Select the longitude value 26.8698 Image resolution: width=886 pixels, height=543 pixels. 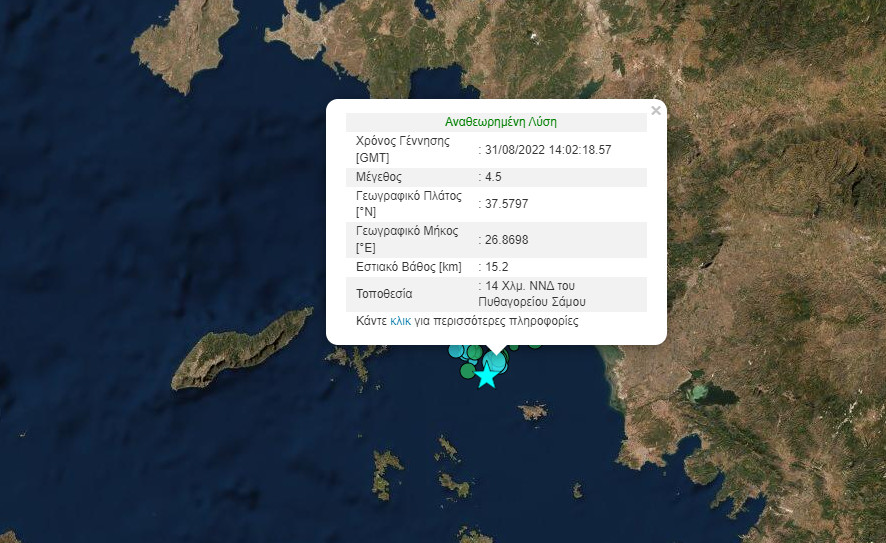click(506, 240)
